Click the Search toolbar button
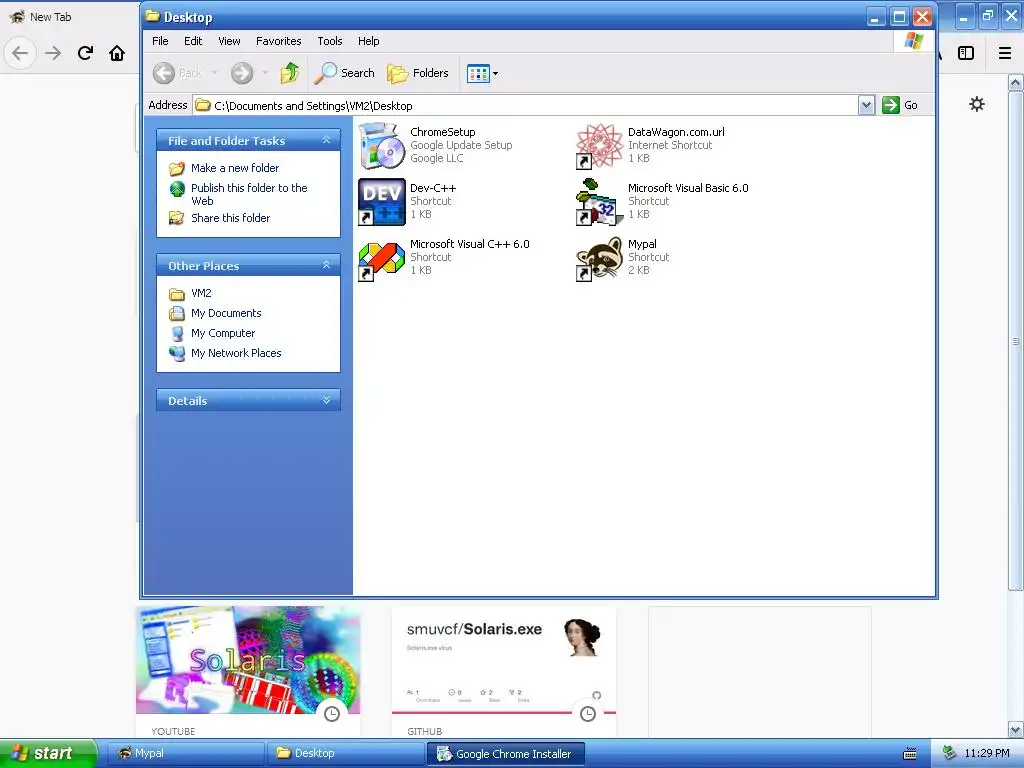 [x=344, y=73]
